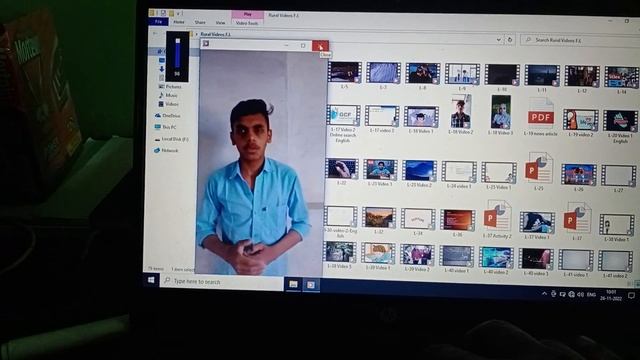640x360 pixels.
Task: Switch to File Explorer on the taskbar
Action: click(293, 284)
